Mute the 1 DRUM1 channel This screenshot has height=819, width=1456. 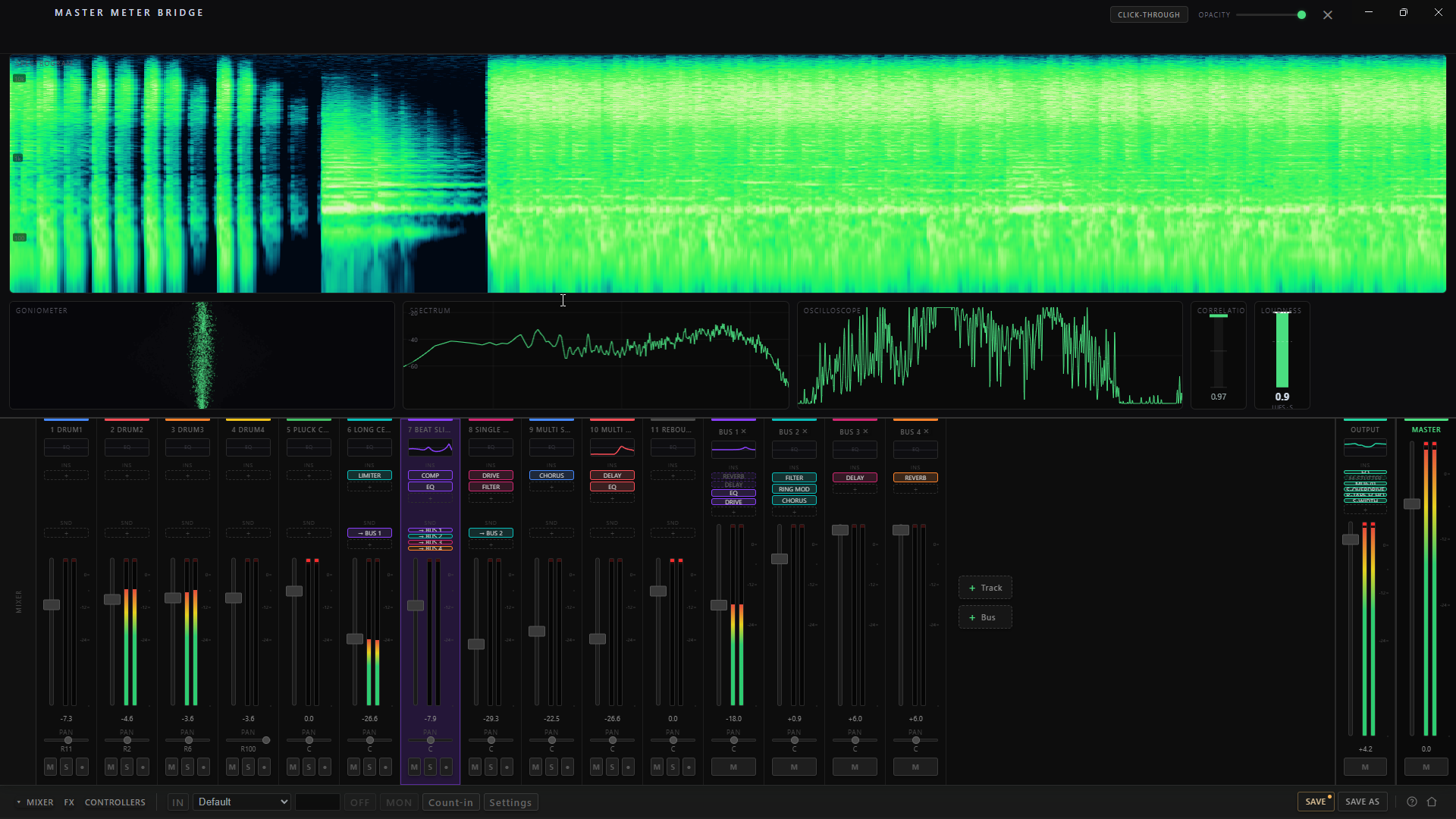click(x=50, y=767)
